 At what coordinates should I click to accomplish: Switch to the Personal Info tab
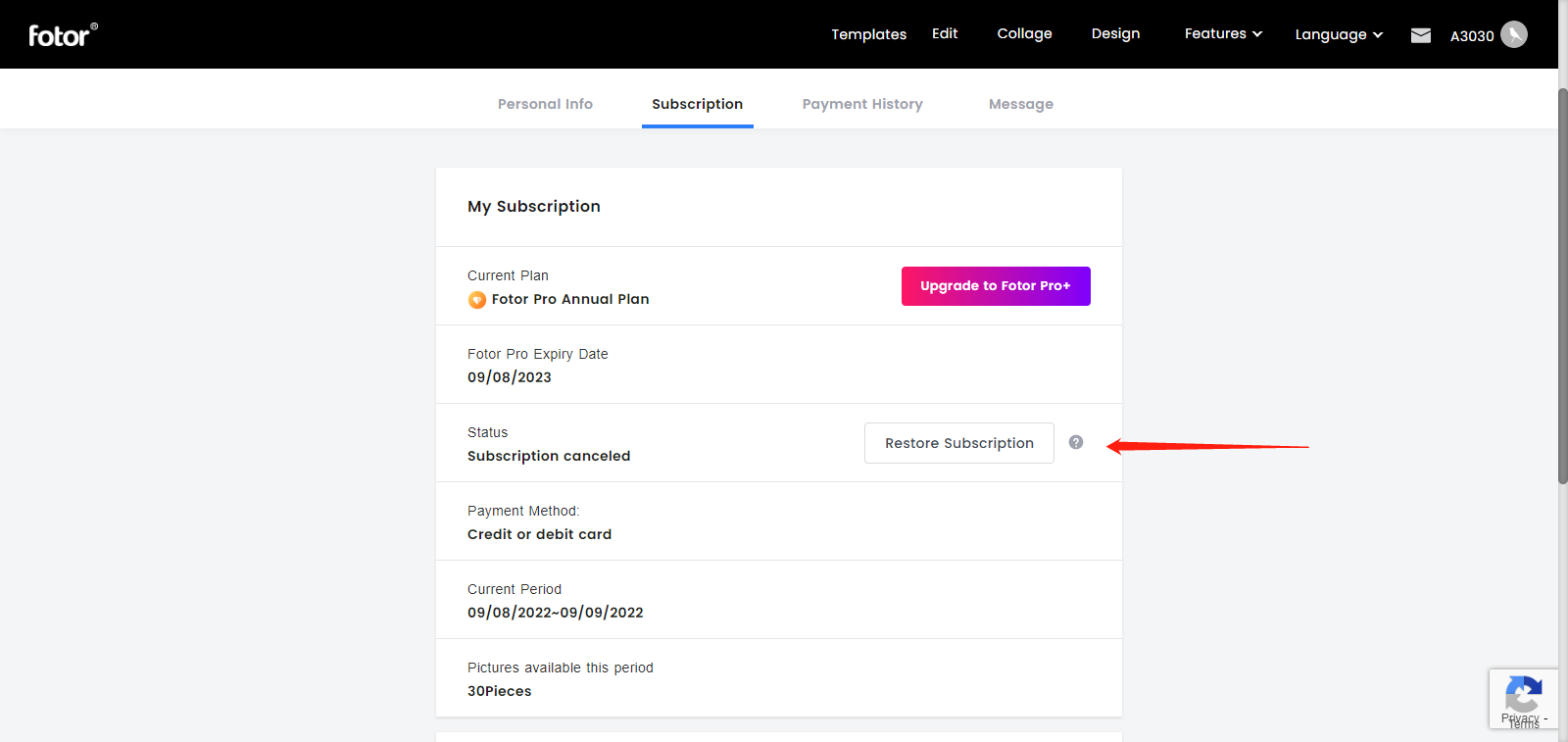(x=545, y=104)
